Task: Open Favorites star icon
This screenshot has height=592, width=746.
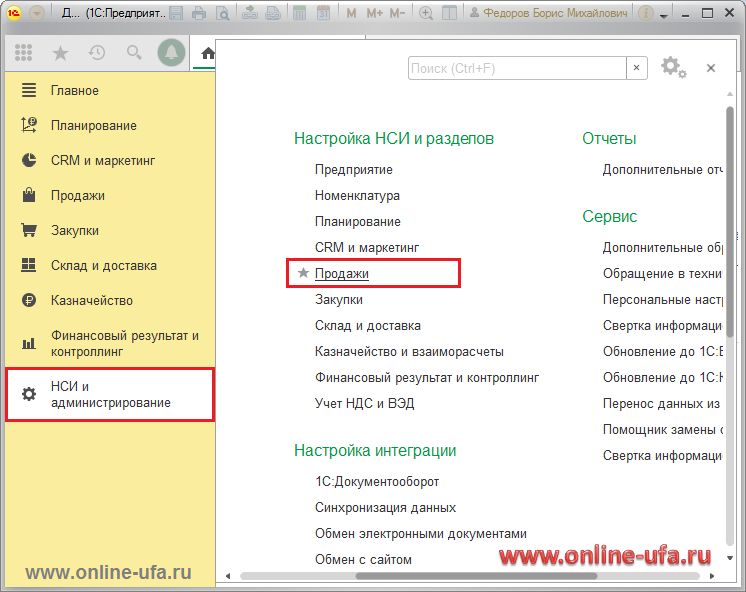Action: [x=60, y=52]
